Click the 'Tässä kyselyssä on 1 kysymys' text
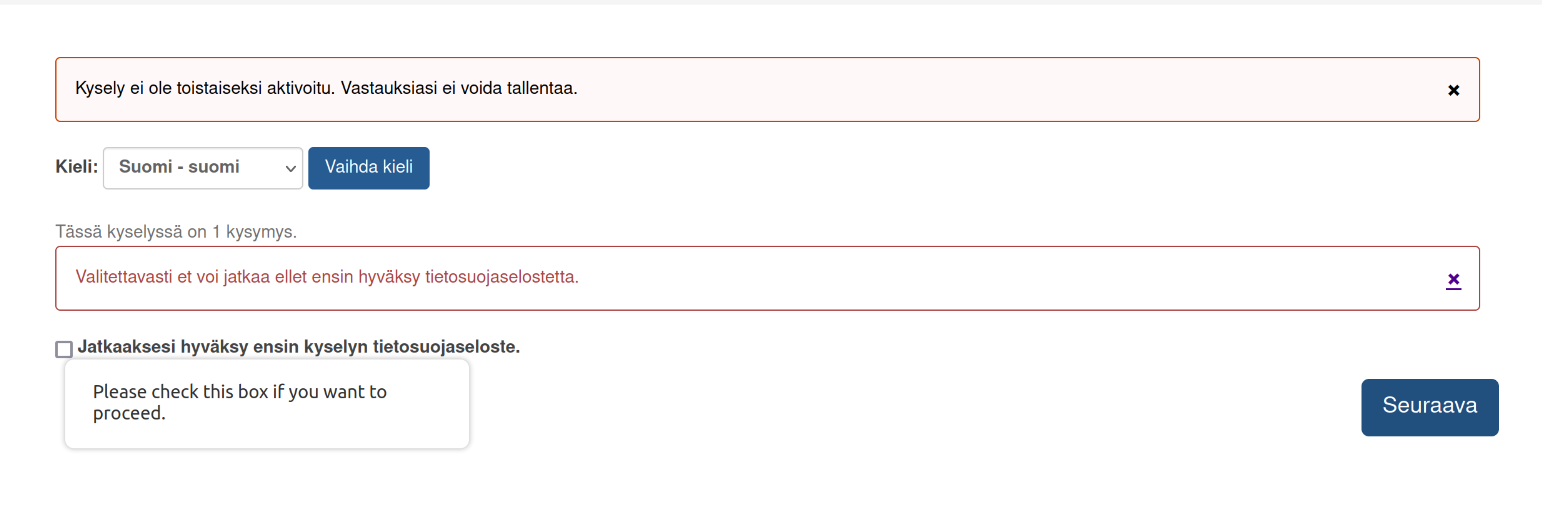1542x518 pixels. tap(176, 232)
